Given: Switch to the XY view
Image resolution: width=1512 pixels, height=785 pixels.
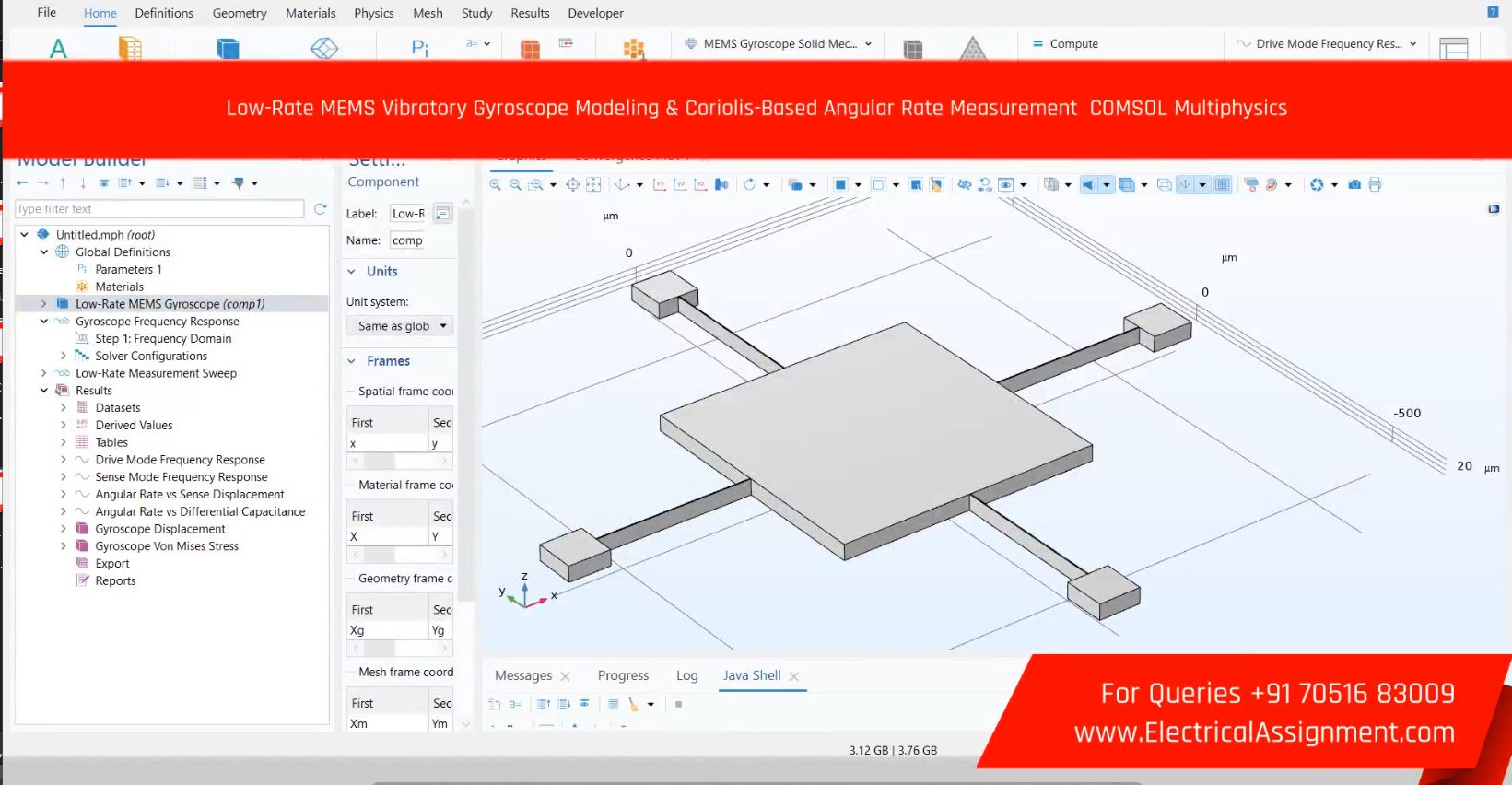Looking at the screenshot, I should [660, 184].
